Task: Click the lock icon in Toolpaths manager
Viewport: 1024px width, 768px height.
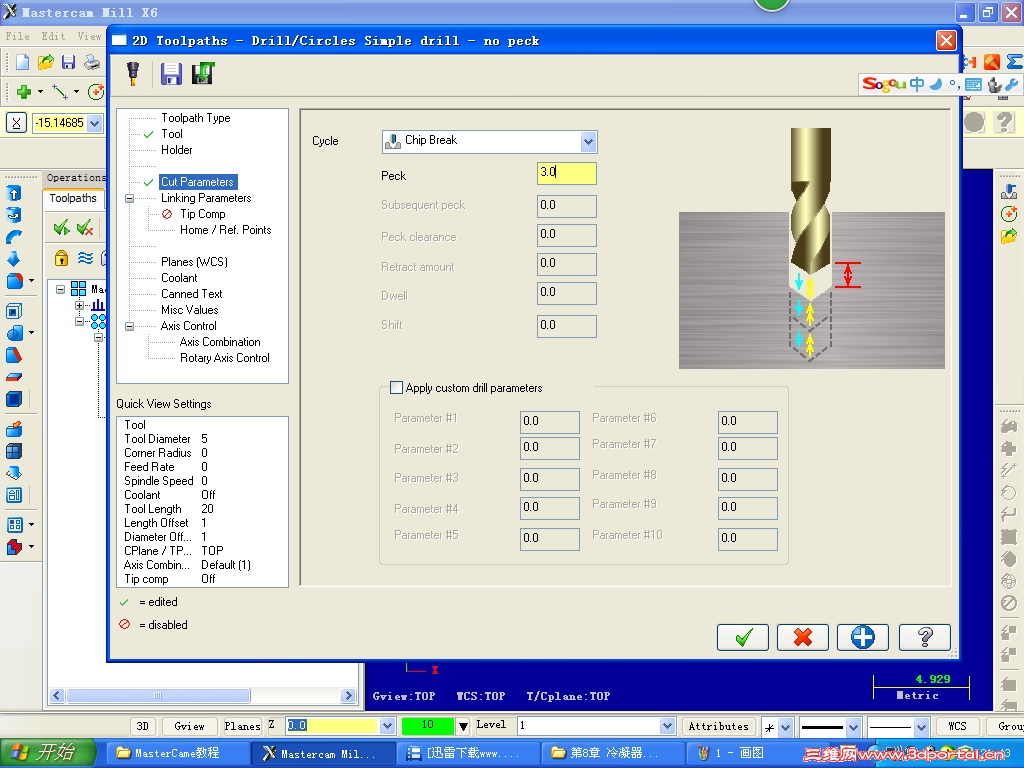Action: tap(61, 258)
